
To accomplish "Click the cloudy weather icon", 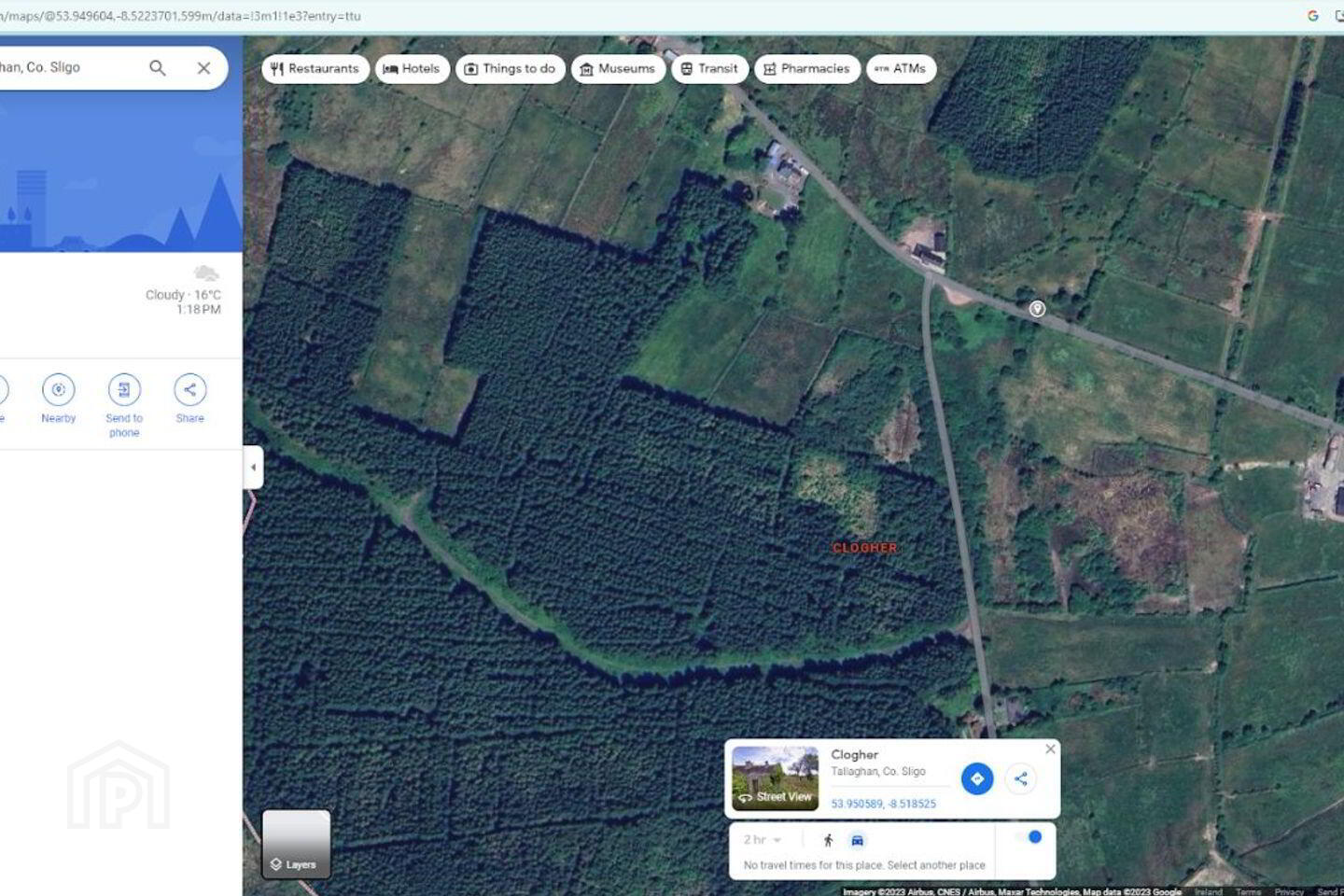I will 206,273.
